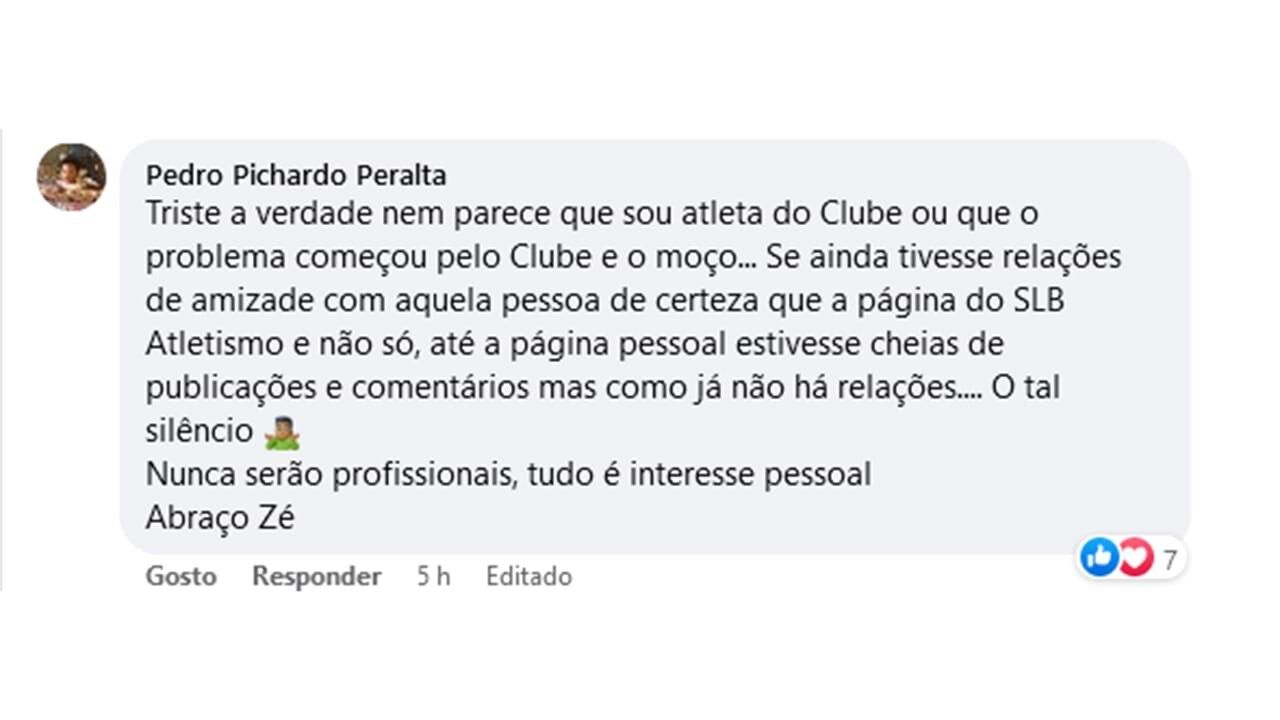The width and height of the screenshot is (1280, 720).
Task: Click the word "silêncio" in the comment
Action: pos(199,431)
